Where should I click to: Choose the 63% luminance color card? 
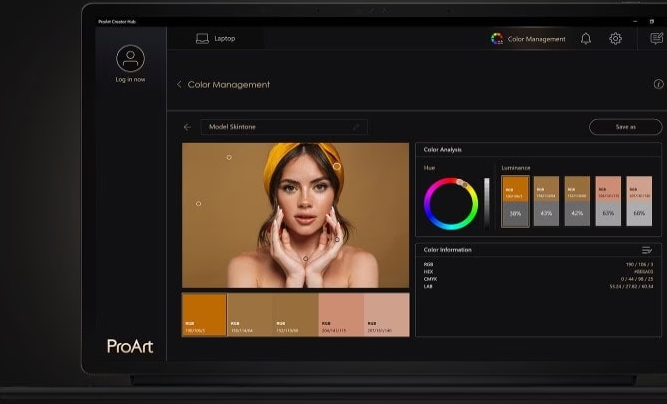pyautogui.click(x=608, y=201)
